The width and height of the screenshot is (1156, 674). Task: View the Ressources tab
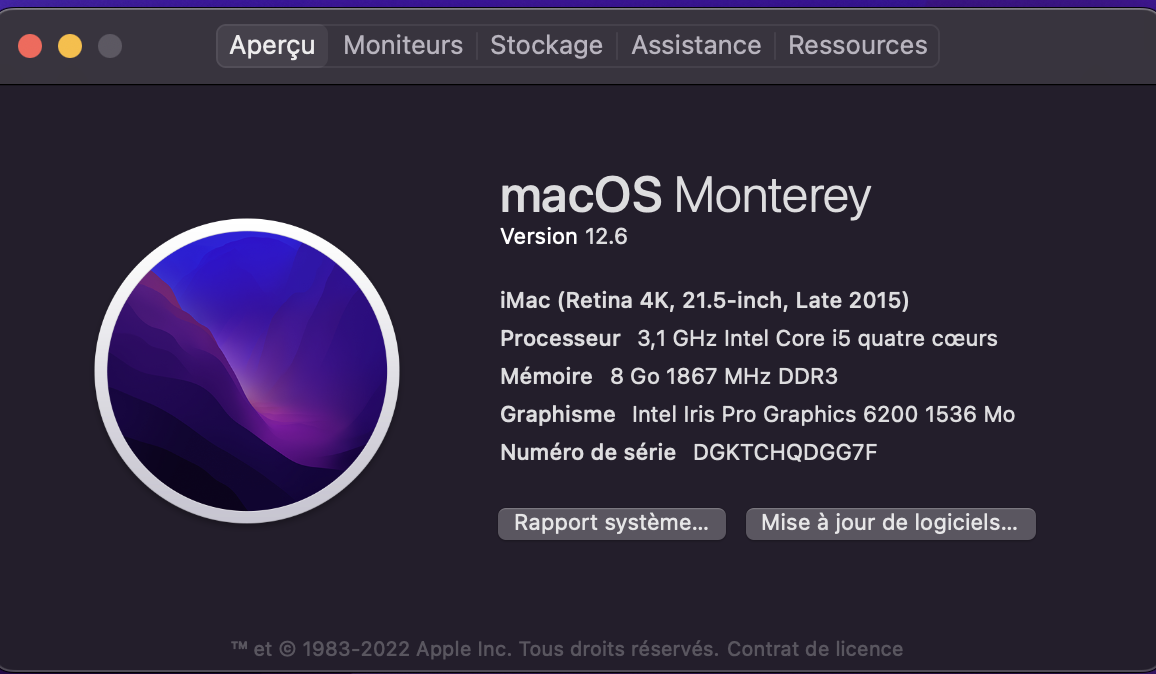tap(857, 45)
